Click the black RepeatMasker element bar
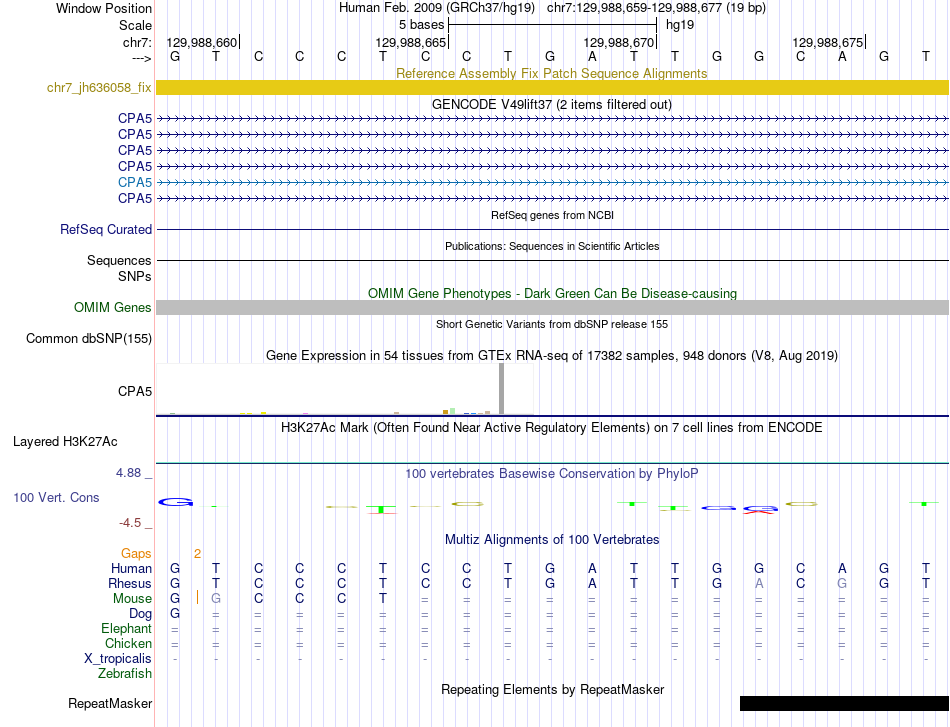Image resolution: width=950 pixels, height=727 pixels. click(845, 703)
